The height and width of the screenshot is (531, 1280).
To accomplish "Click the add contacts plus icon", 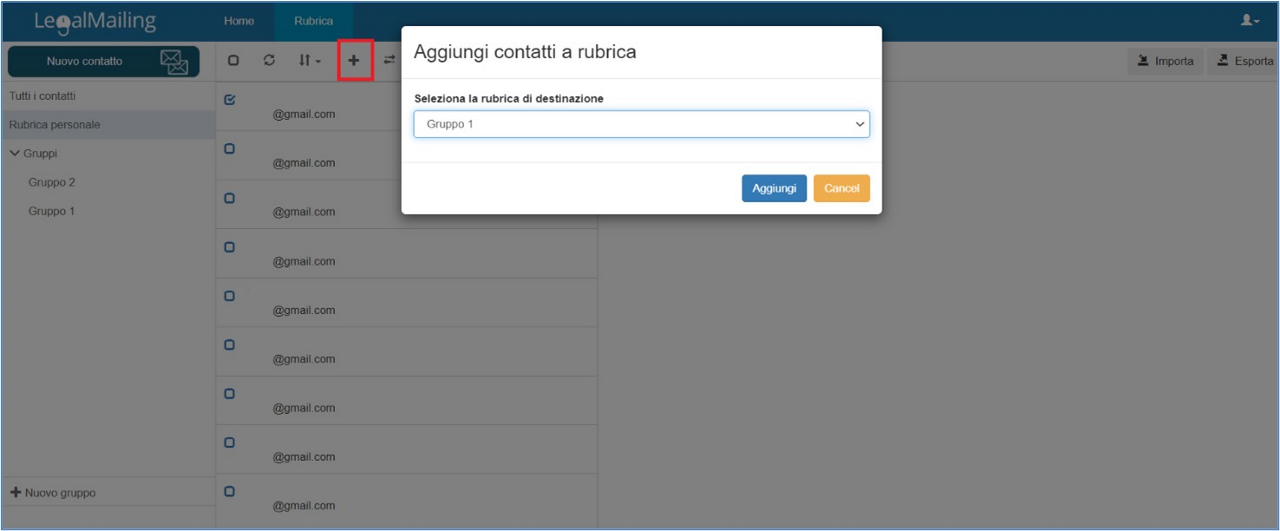I will tap(354, 61).
